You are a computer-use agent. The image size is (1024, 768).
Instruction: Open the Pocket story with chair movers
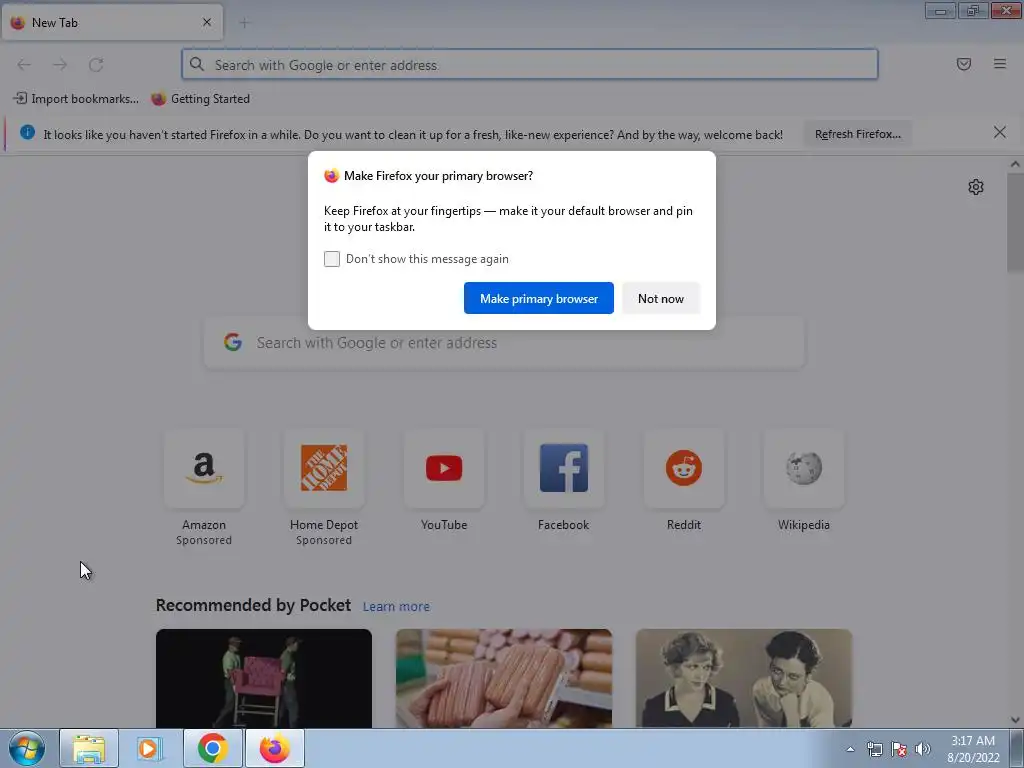pos(264,678)
